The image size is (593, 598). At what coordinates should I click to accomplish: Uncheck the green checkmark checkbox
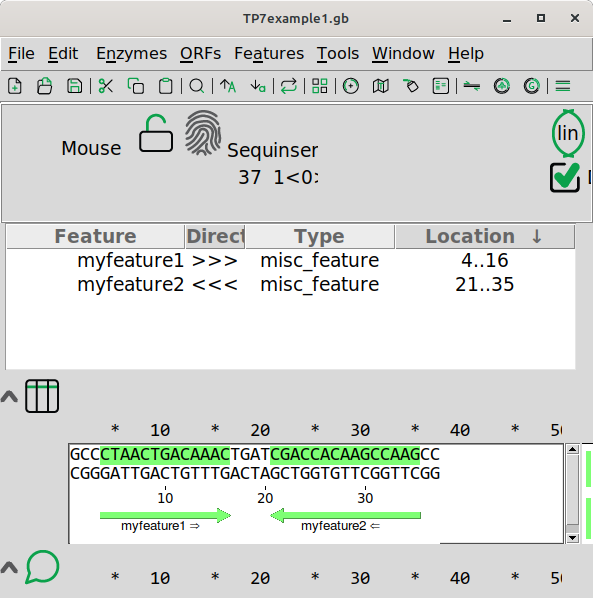pos(565,177)
